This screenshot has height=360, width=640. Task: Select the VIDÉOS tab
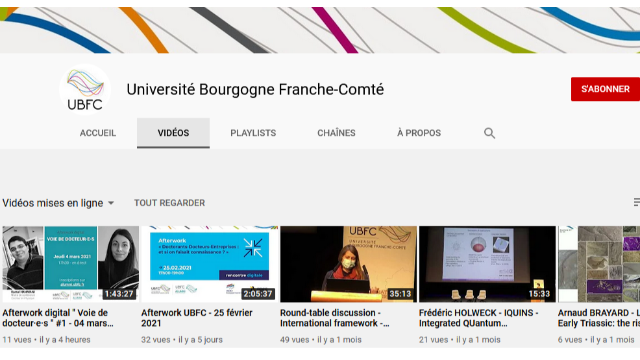(173, 133)
